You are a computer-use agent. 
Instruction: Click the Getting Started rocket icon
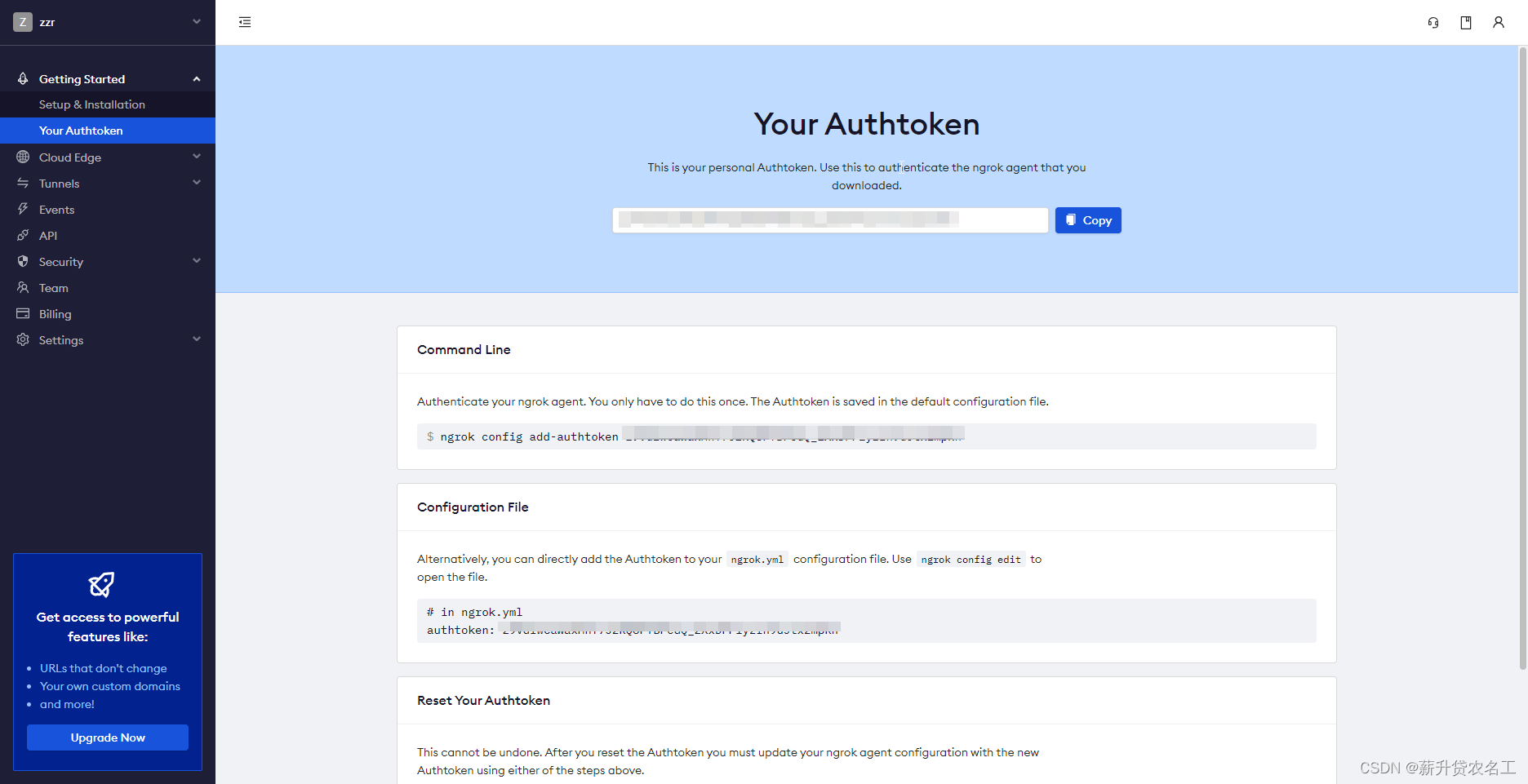23,78
